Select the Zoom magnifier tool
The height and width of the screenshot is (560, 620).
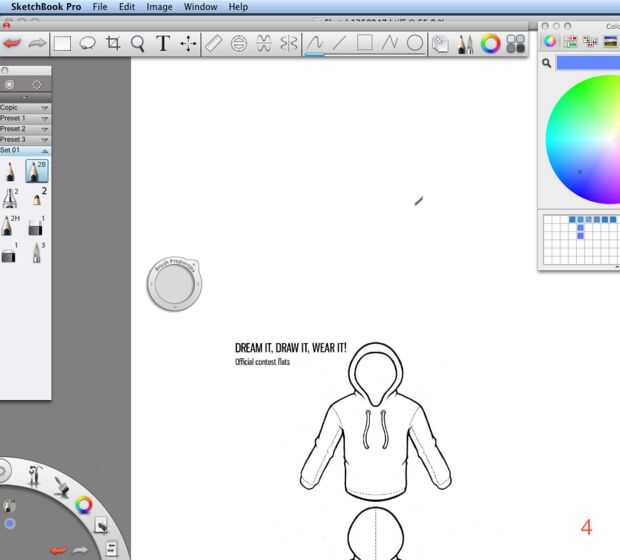click(x=137, y=43)
